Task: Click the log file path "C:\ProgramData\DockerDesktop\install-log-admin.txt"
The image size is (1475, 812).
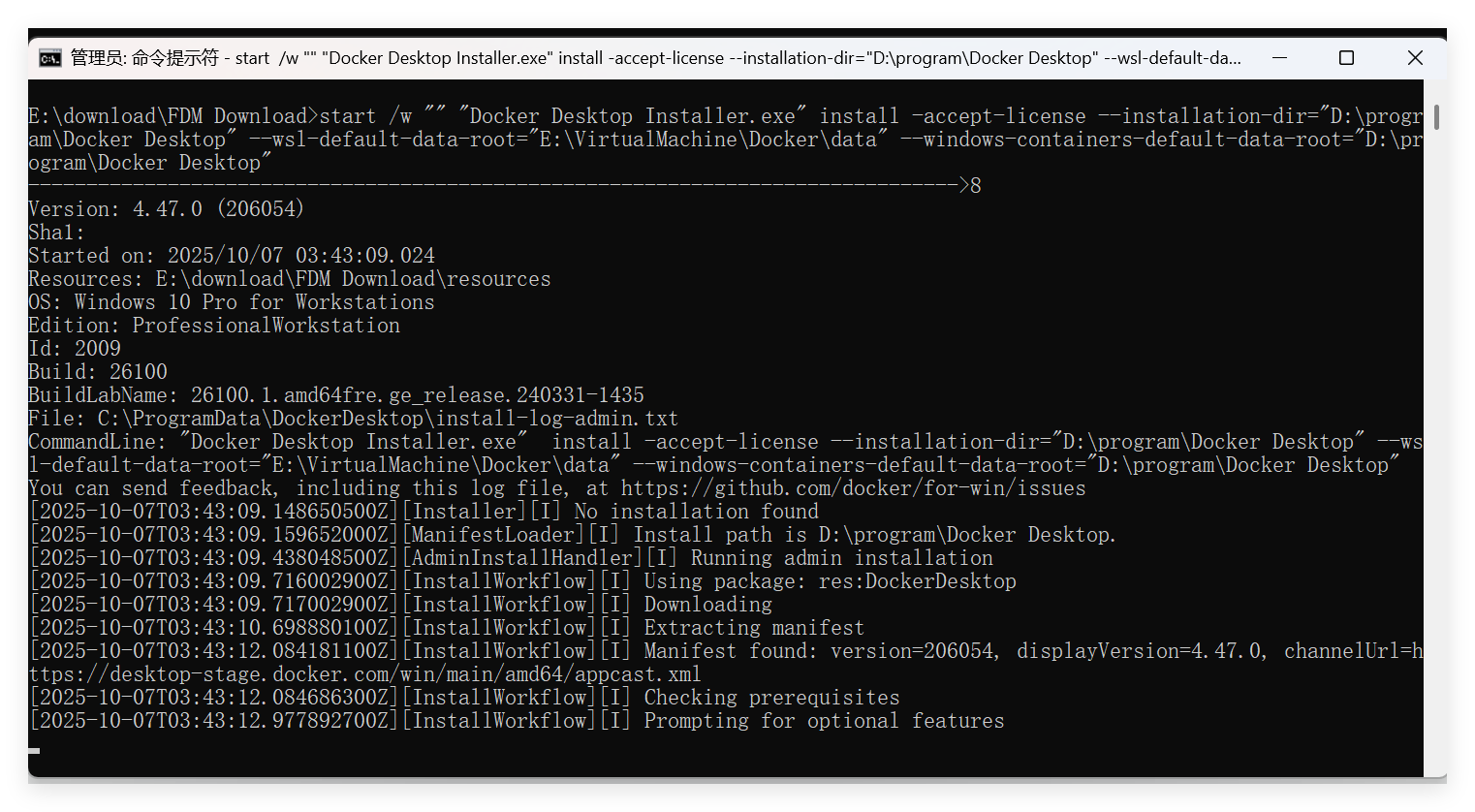Action: coord(388,419)
